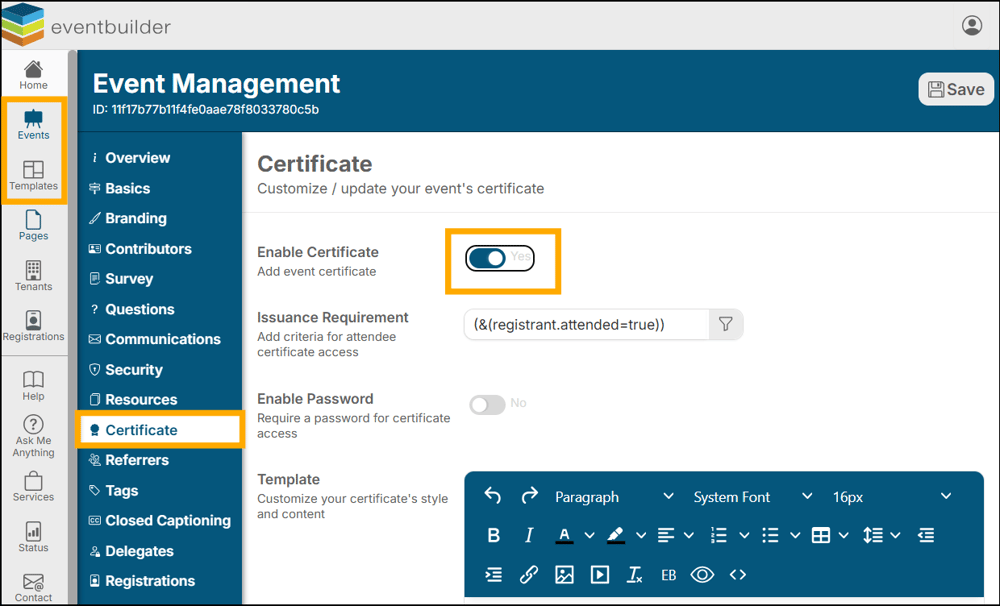Open Security menu item

click(x=159, y=370)
